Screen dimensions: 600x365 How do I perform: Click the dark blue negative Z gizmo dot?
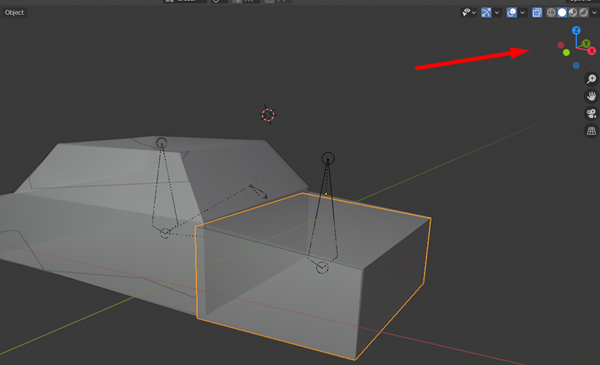tap(576, 66)
